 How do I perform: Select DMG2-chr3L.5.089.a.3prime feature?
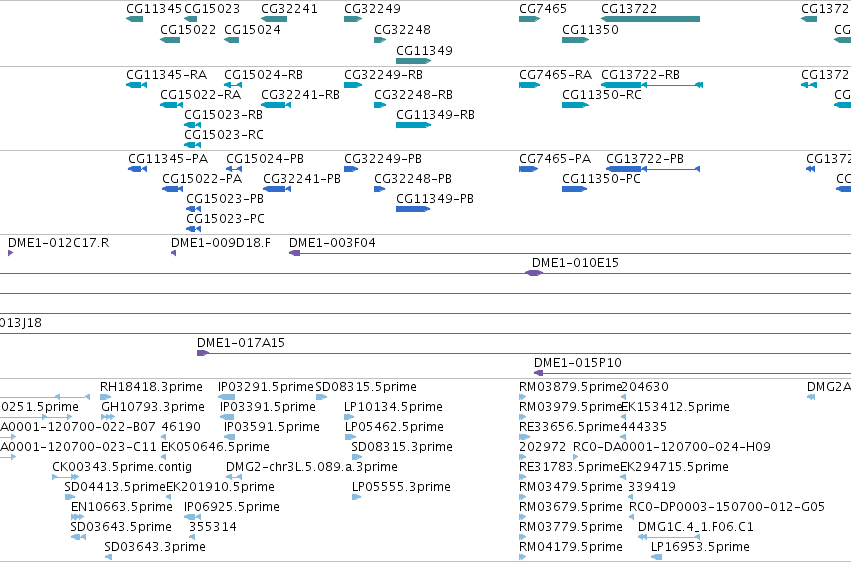312,468
